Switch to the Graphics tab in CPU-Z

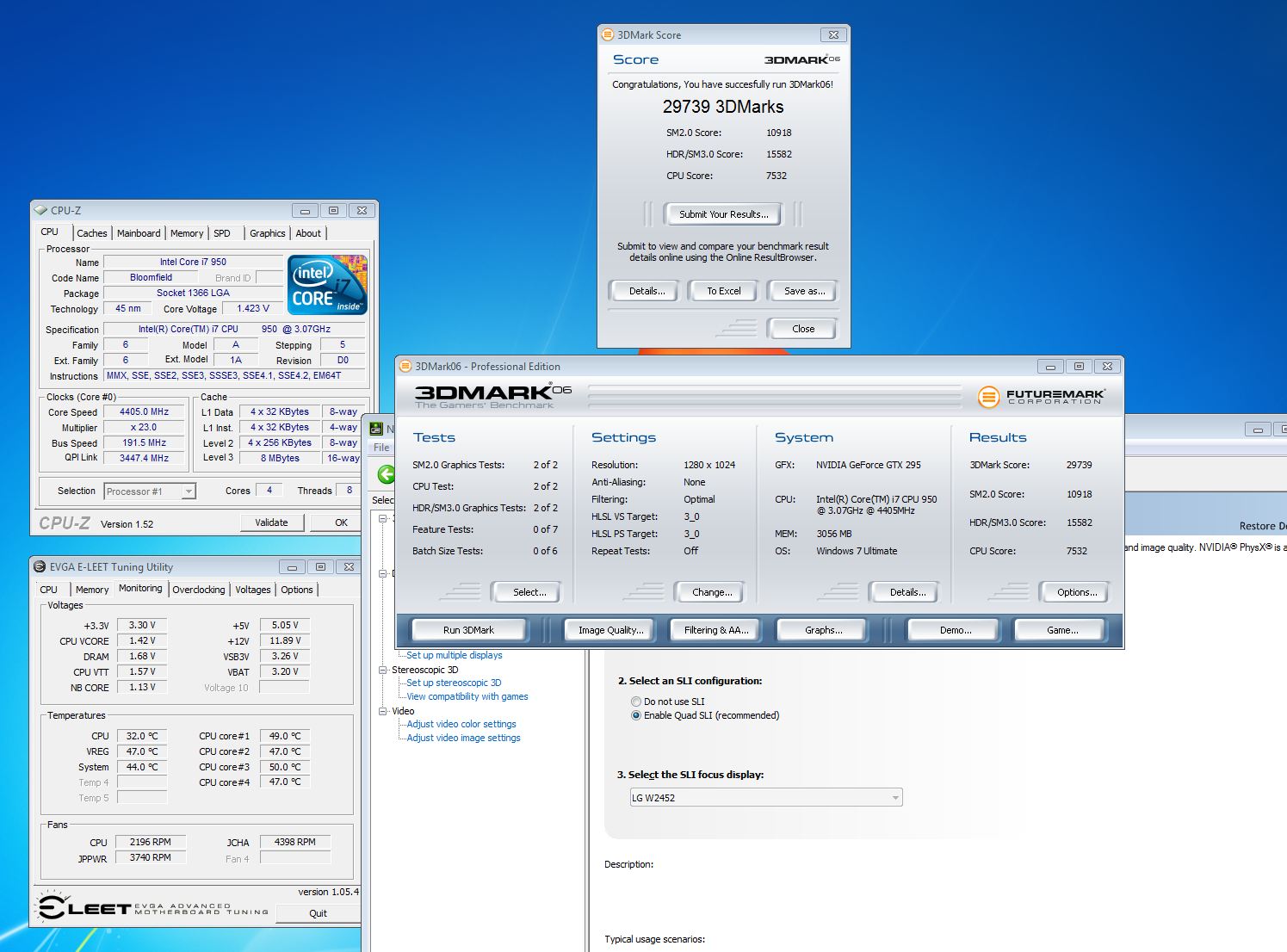point(268,233)
